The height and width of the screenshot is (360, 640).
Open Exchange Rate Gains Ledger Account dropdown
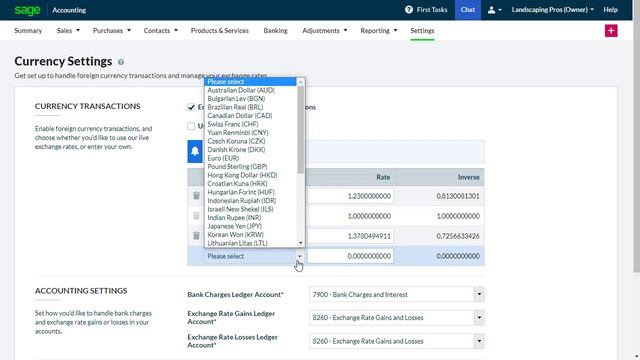coord(479,318)
